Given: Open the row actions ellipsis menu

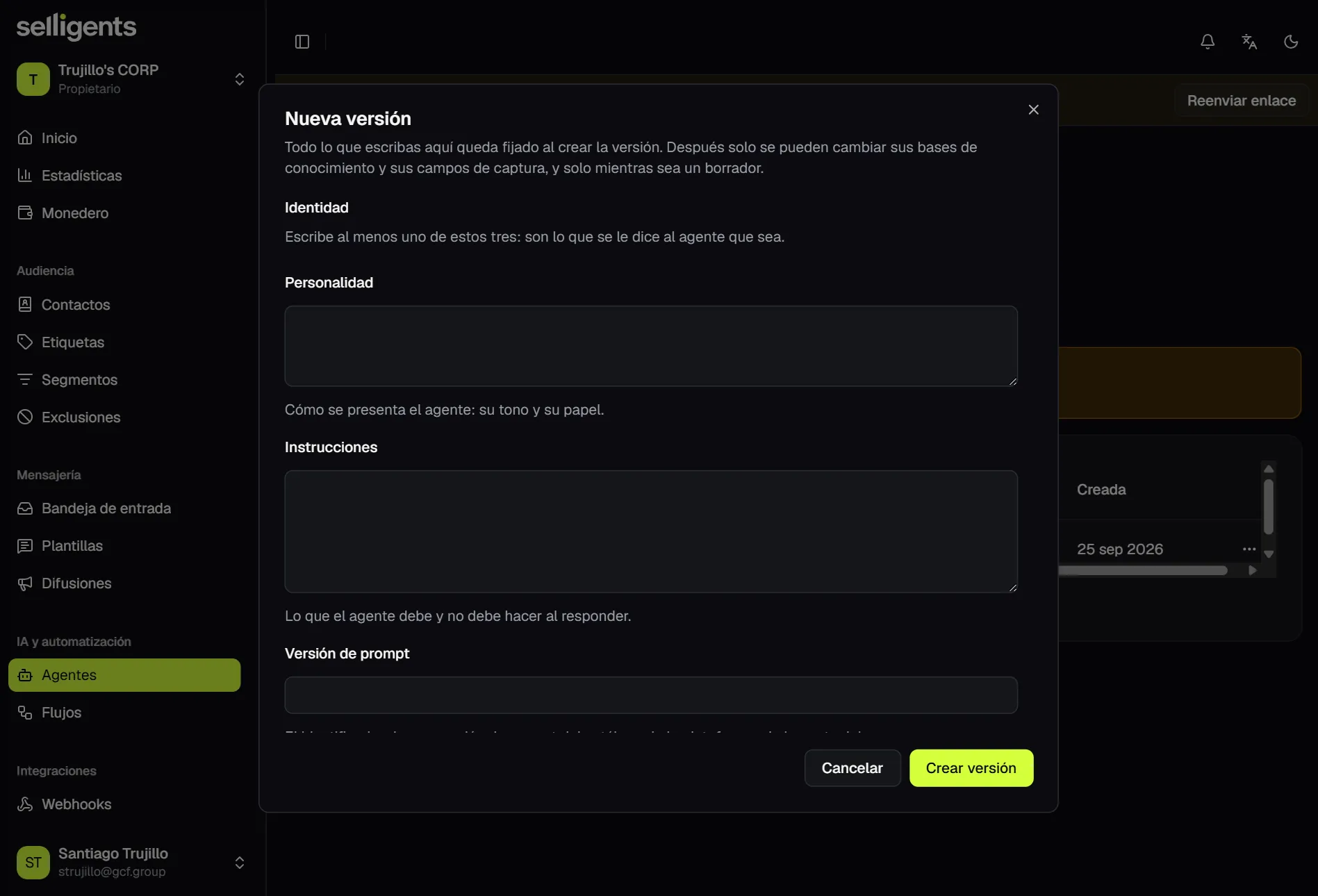Looking at the screenshot, I should pos(1249,549).
